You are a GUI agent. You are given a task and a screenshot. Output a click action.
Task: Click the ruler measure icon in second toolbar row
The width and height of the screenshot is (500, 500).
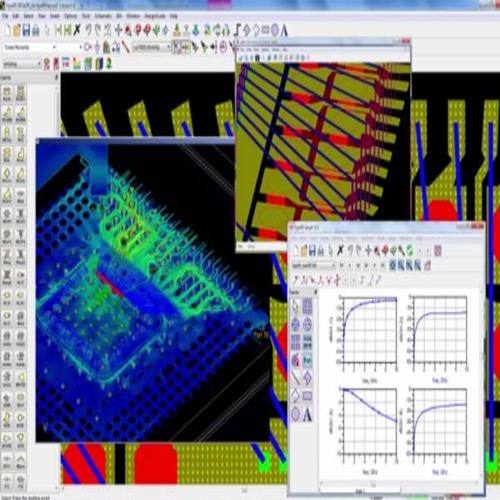pyautogui.click(x=125, y=47)
